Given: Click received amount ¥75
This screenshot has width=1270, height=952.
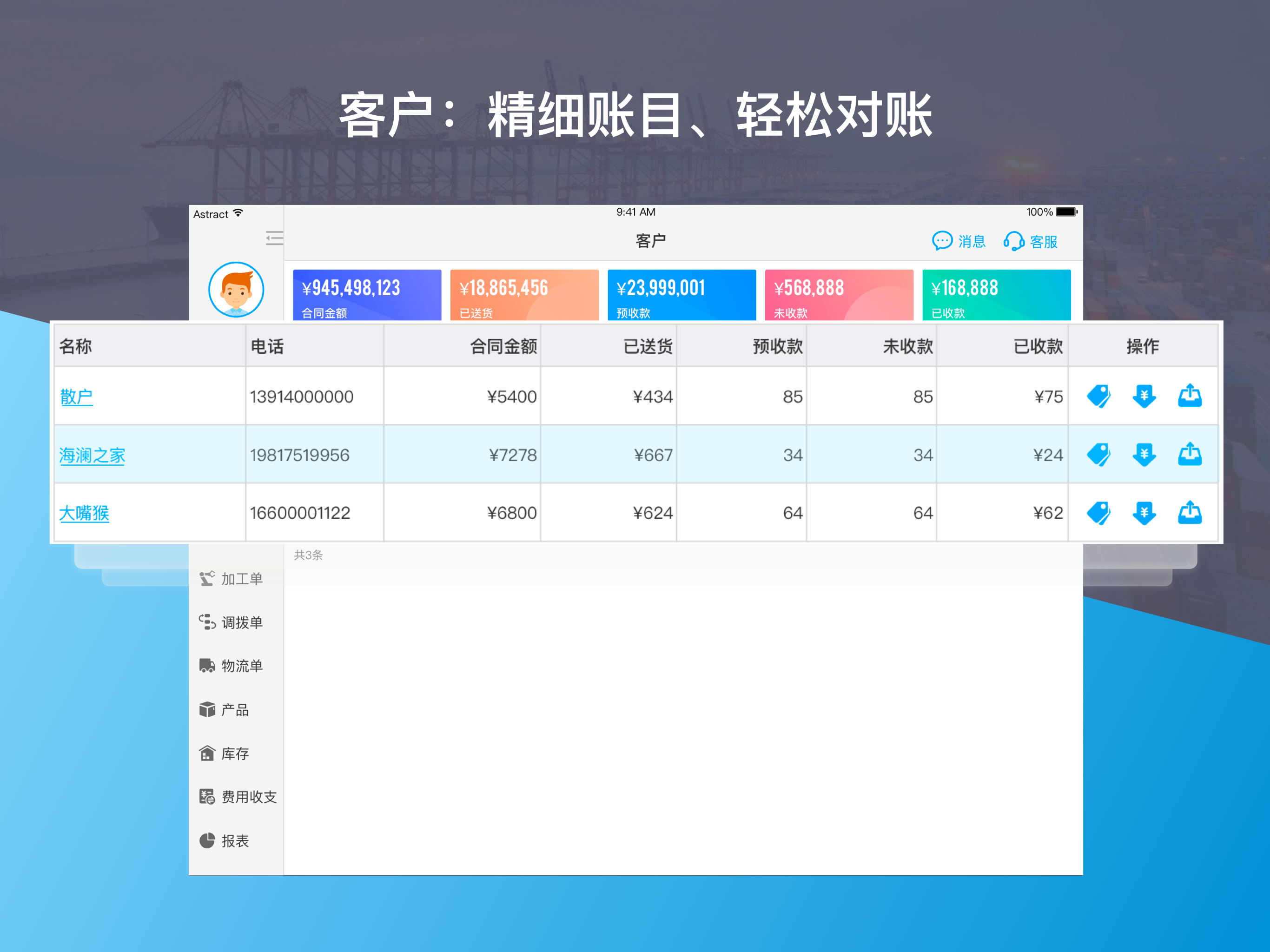Looking at the screenshot, I should coord(1048,396).
